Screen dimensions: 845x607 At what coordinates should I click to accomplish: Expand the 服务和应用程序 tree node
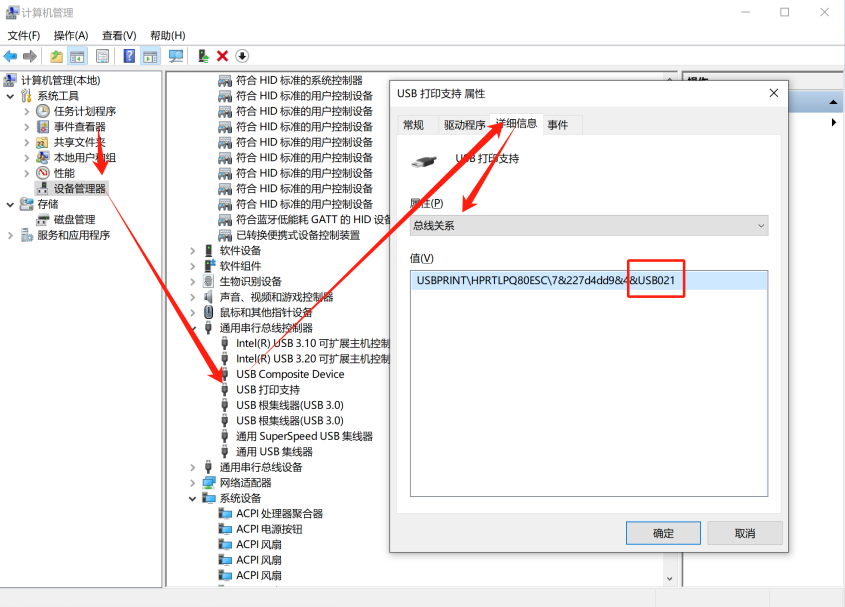click(x=11, y=235)
